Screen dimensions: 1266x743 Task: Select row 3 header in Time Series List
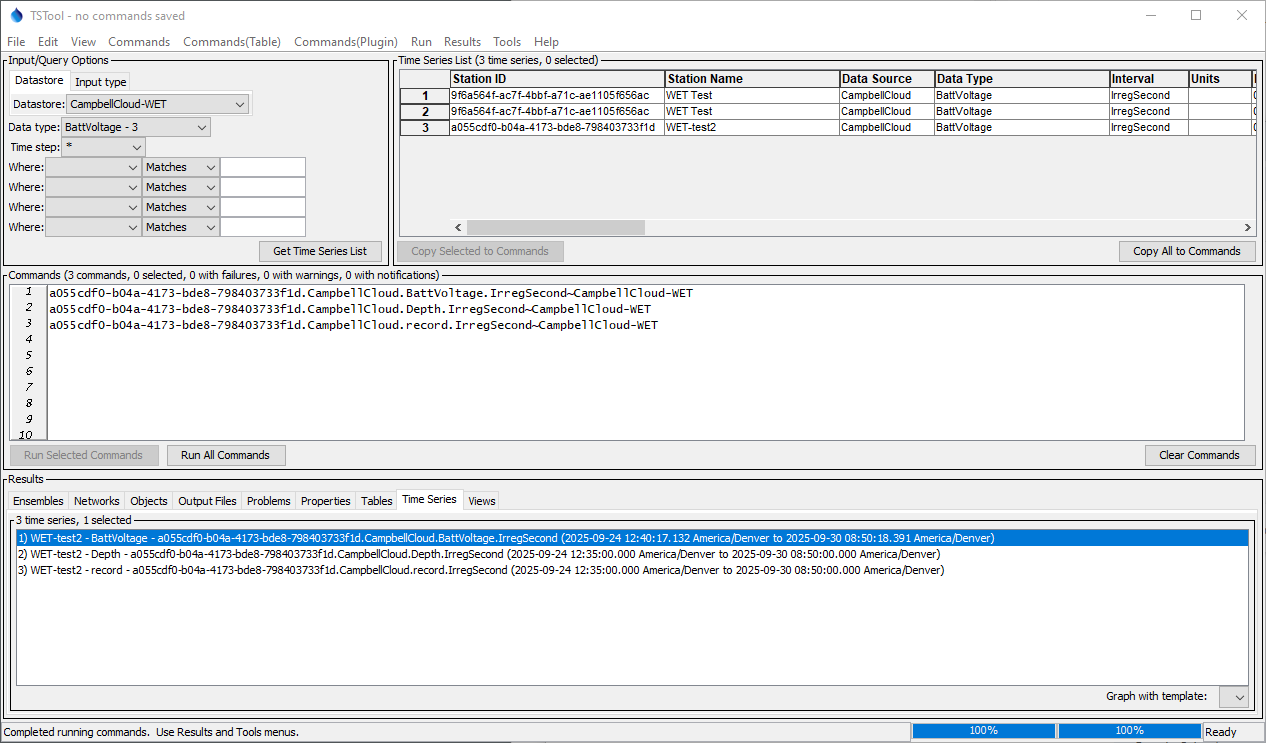(424, 128)
